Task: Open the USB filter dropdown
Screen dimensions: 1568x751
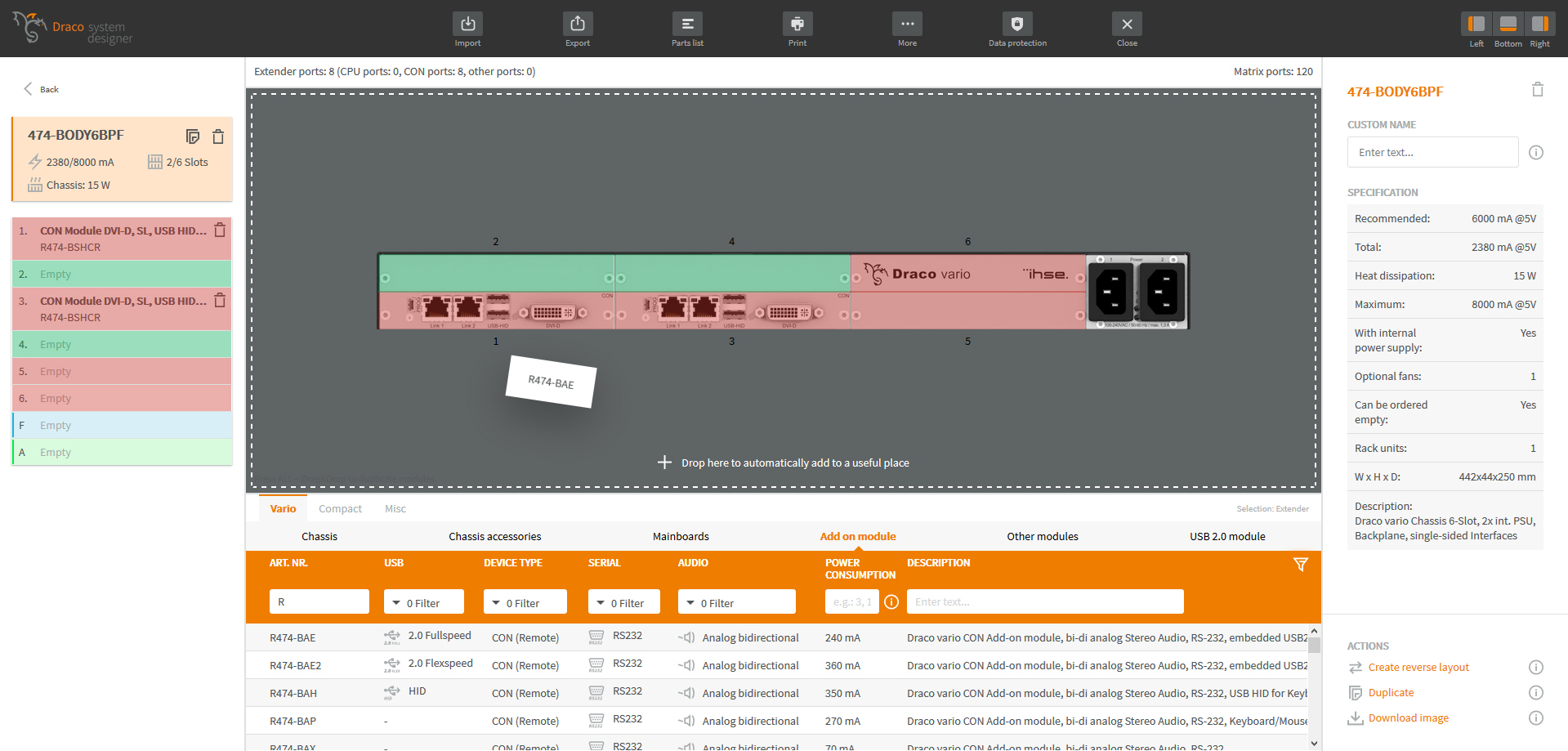Action: click(423, 602)
